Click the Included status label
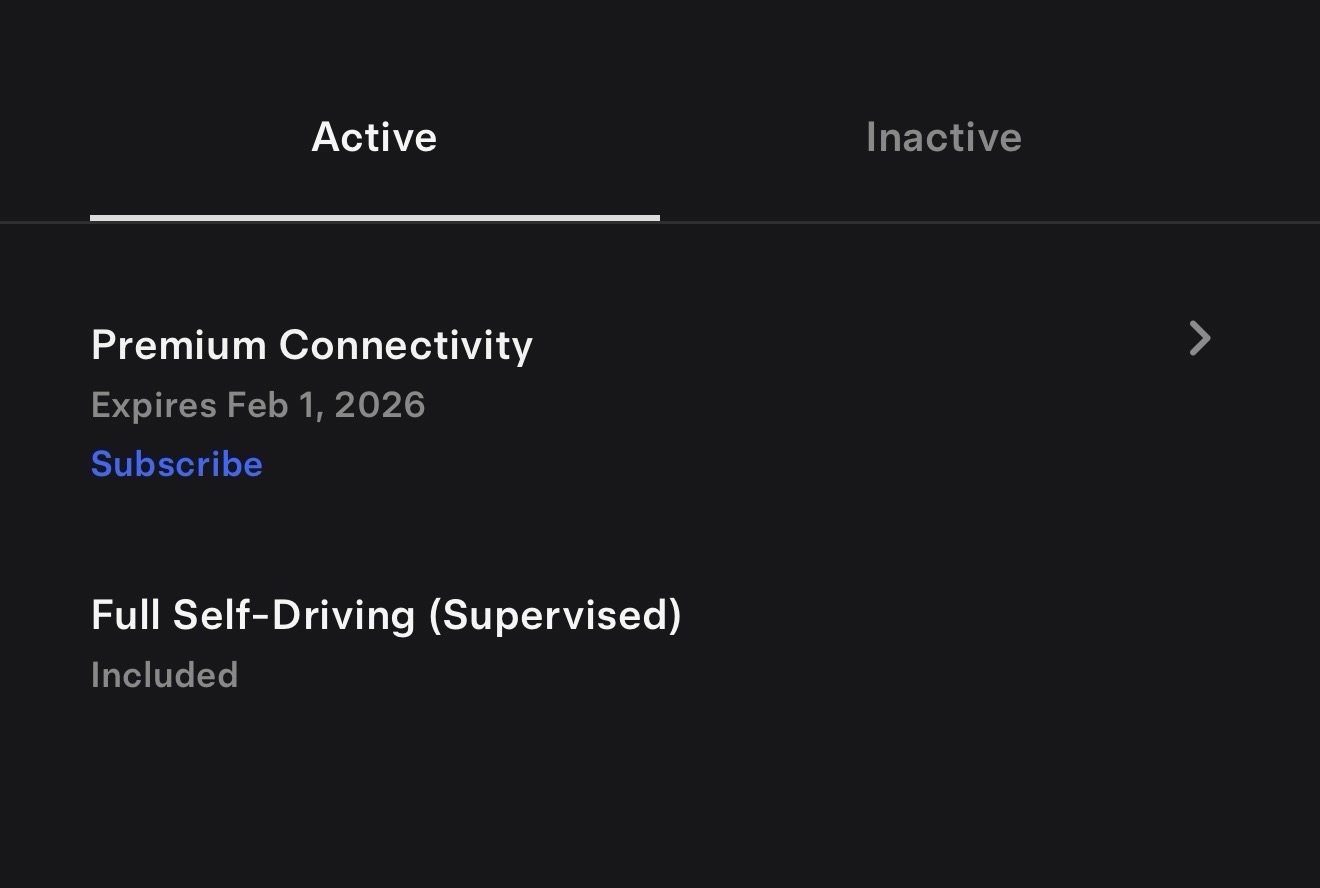 tap(164, 675)
